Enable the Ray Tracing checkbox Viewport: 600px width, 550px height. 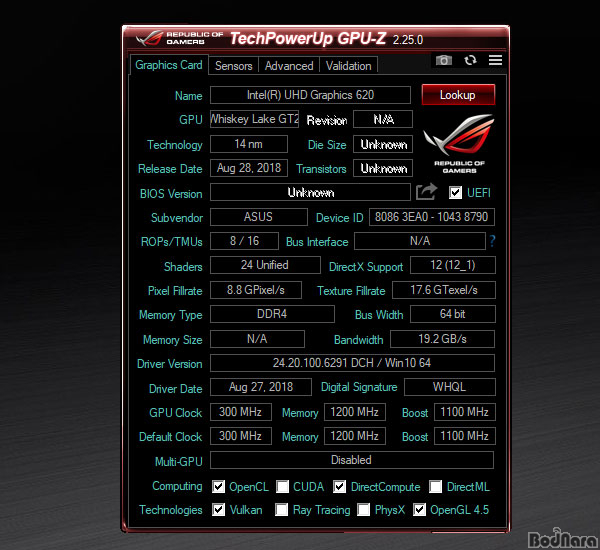click(282, 509)
